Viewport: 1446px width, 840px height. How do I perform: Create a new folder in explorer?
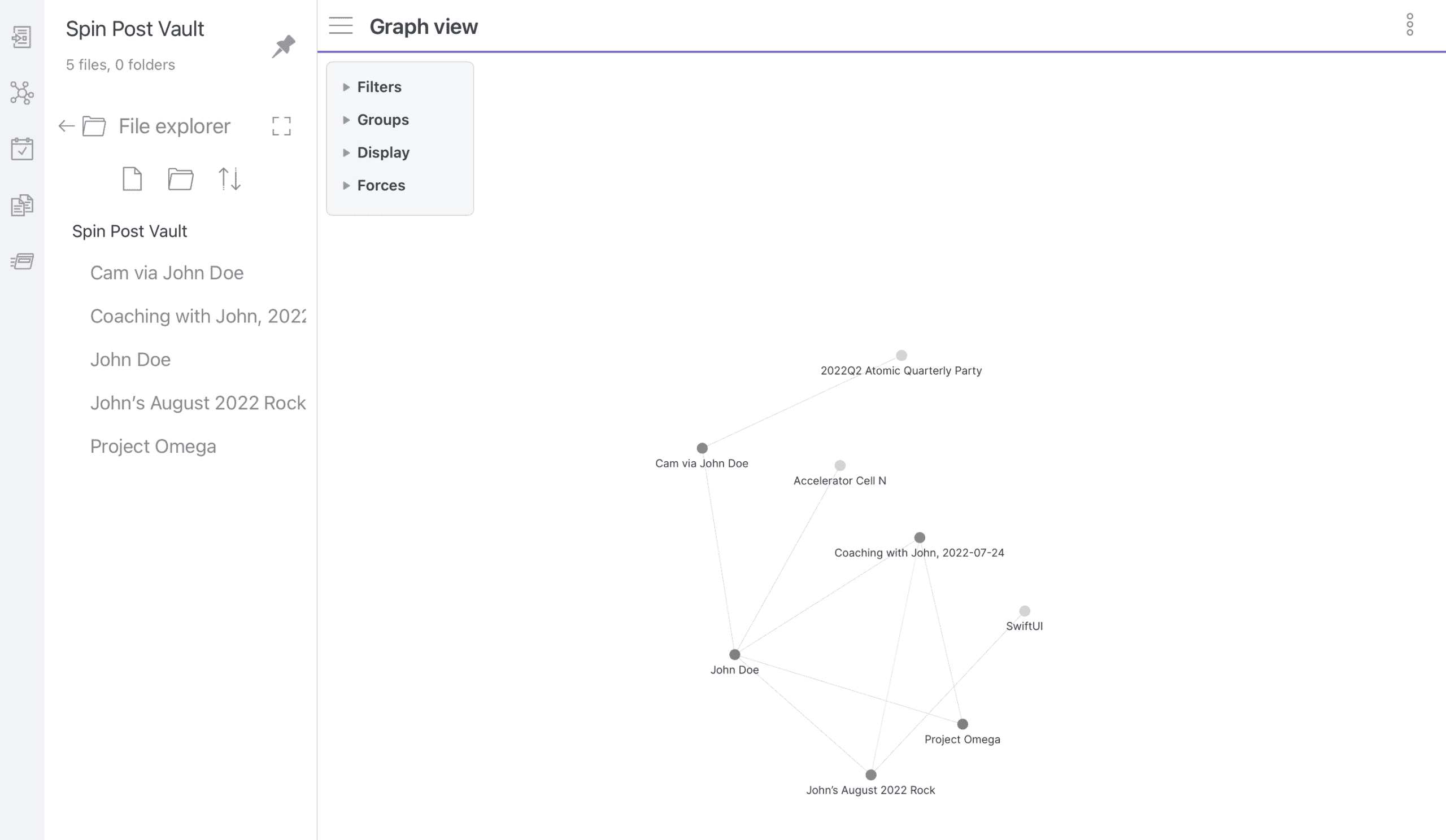(180, 179)
